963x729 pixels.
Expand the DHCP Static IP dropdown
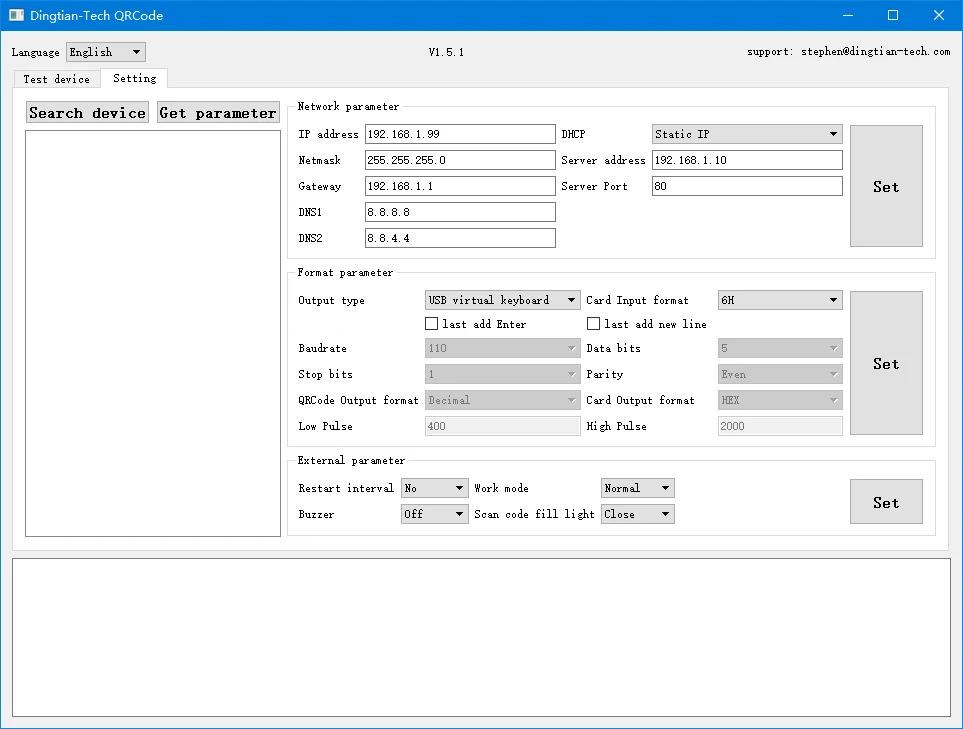point(747,134)
